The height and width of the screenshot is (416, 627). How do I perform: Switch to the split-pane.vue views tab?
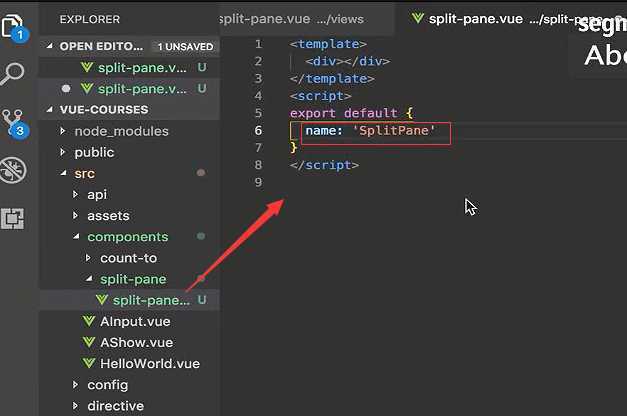(x=290, y=19)
